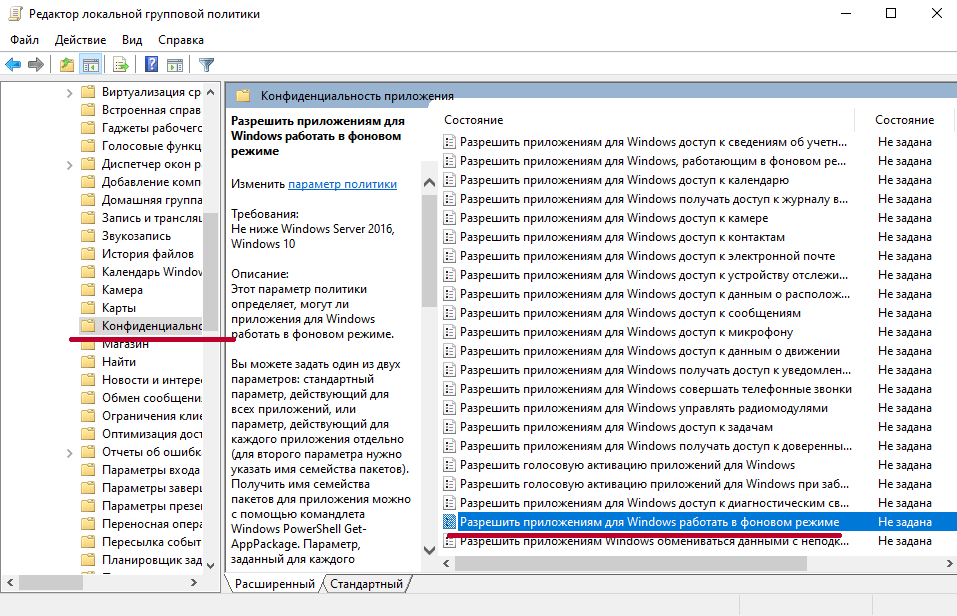Click folder icon next to История файлов

(88, 254)
